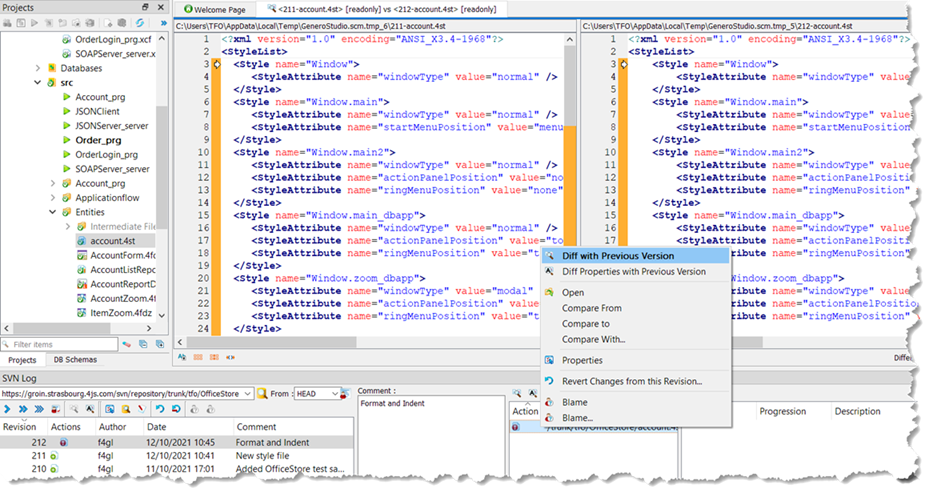Choose Revert Changes from this Revision...

click(x=636, y=381)
